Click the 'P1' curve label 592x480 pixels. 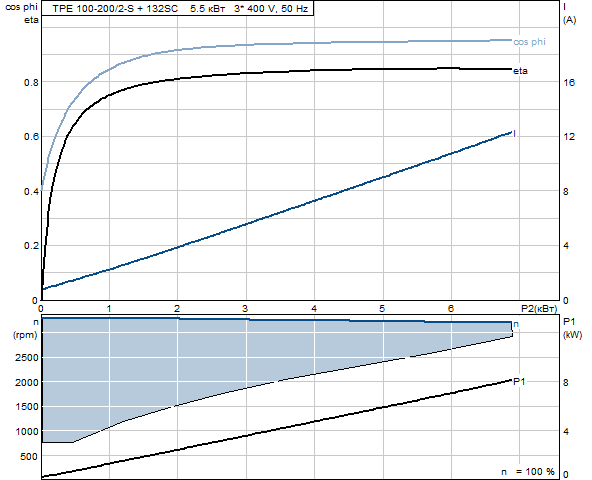[x=519, y=382]
